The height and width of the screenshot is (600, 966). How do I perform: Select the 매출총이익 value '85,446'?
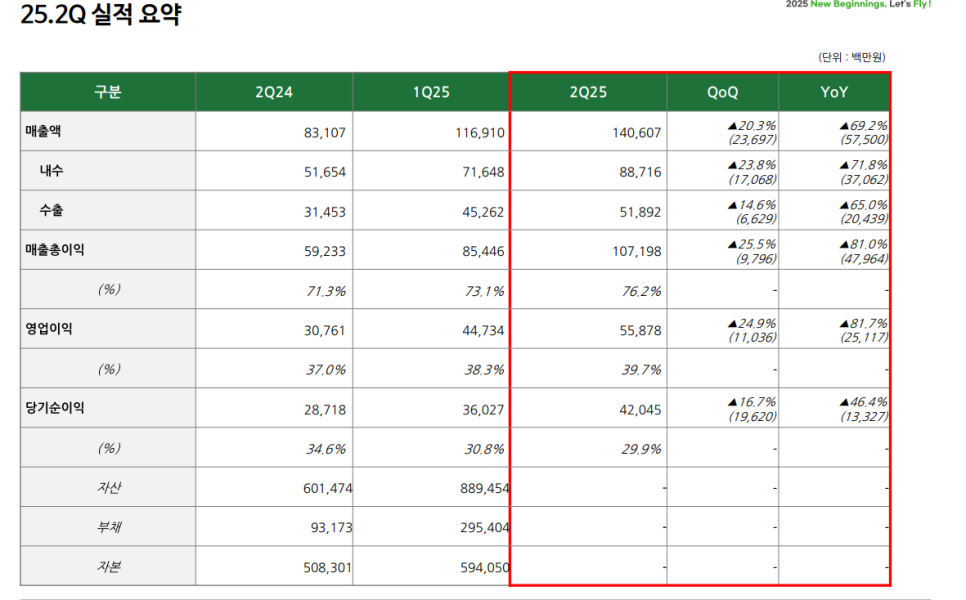point(484,251)
